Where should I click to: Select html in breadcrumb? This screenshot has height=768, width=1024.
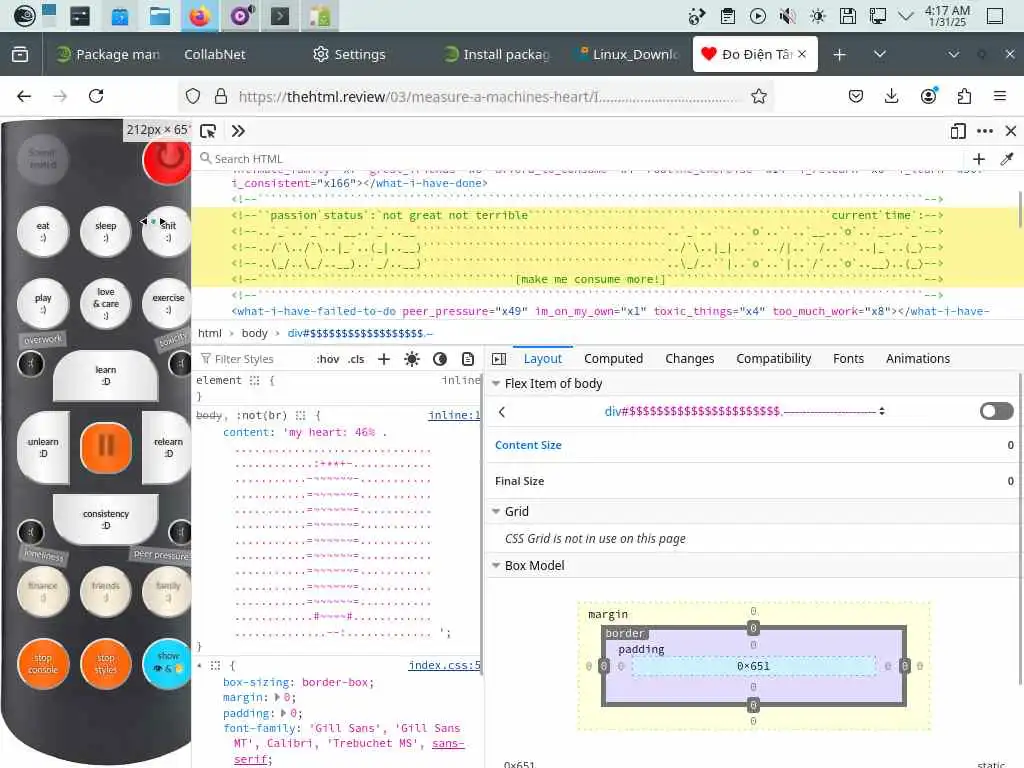pos(210,333)
